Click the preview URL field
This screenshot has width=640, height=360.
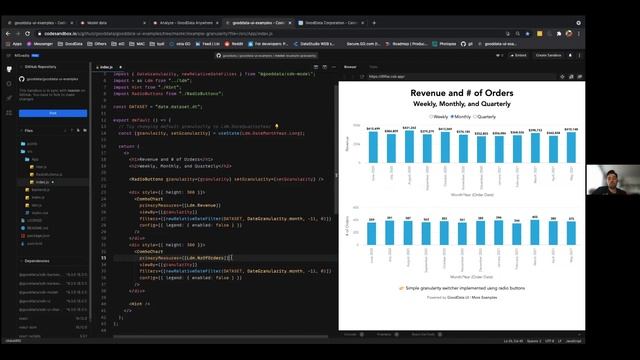[x=461, y=77]
